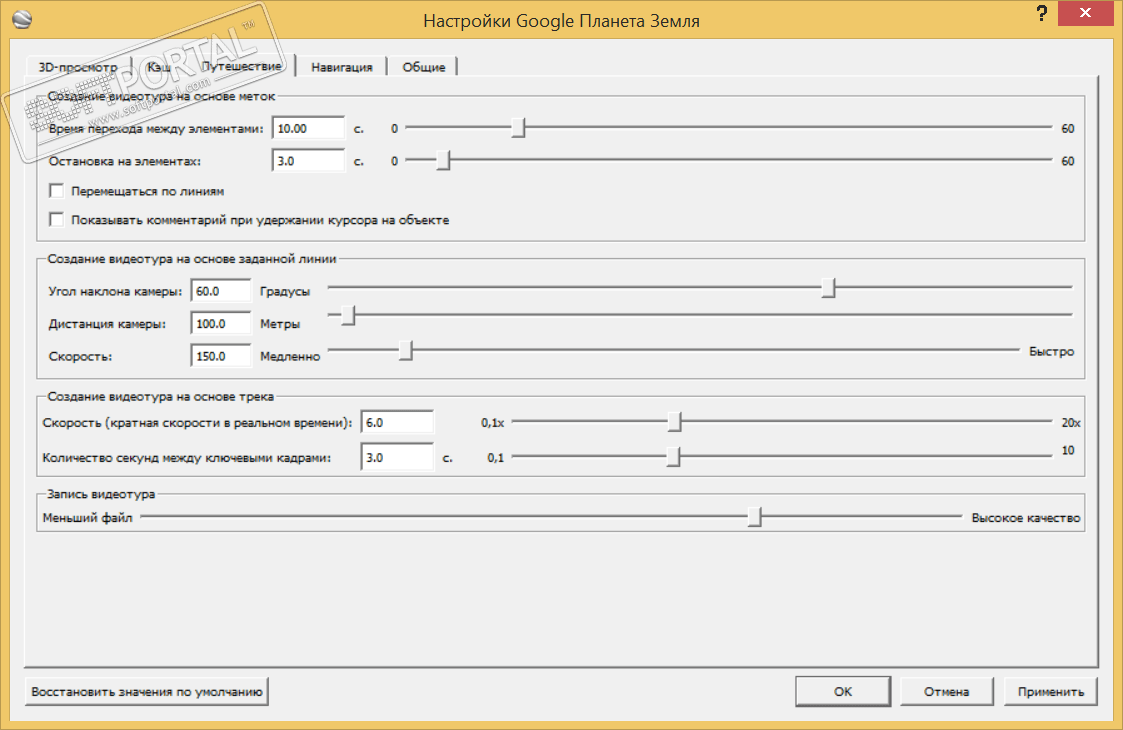Click the video tour recording quality slider

pyautogui.click(x=754, y=517)
